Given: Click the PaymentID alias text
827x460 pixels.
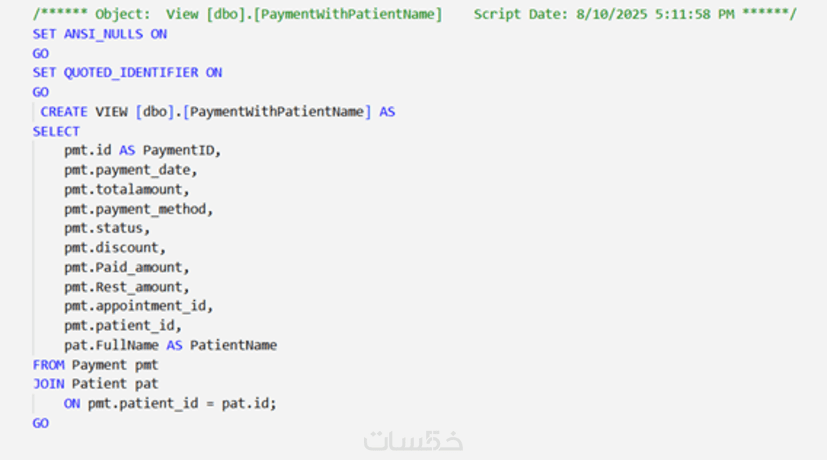Looking at the screenshot, I should [180, 151].
